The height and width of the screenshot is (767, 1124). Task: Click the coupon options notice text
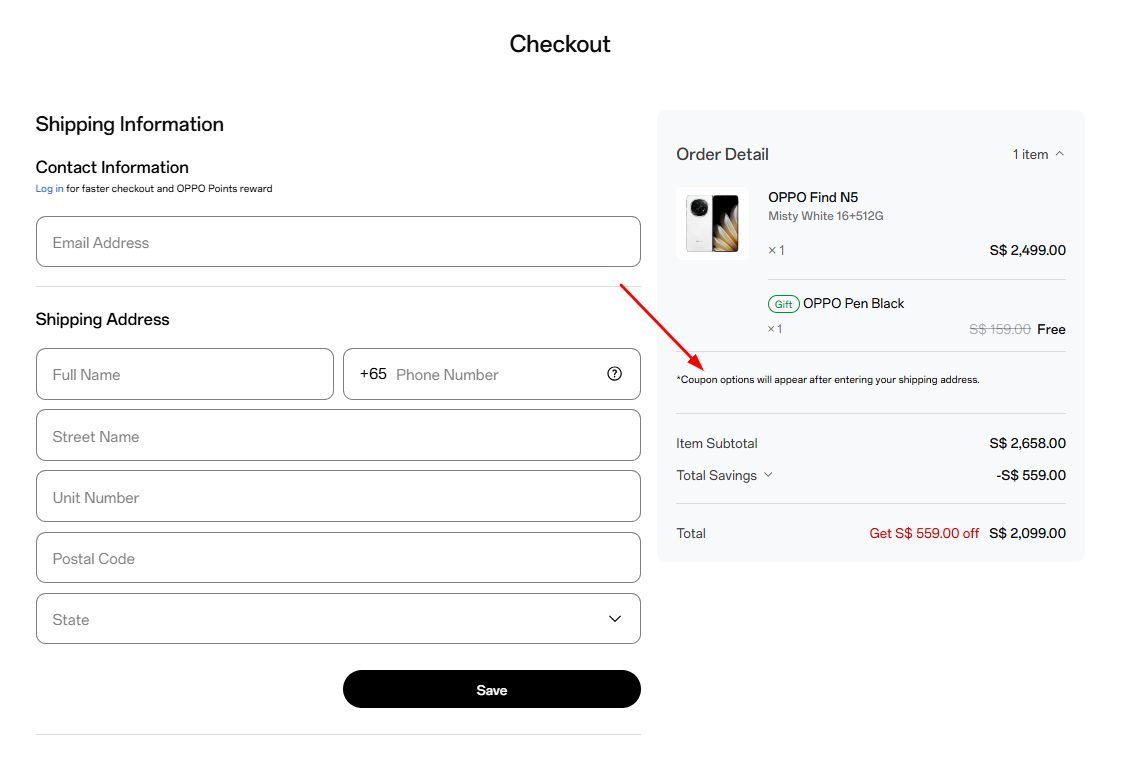[828, 379]
